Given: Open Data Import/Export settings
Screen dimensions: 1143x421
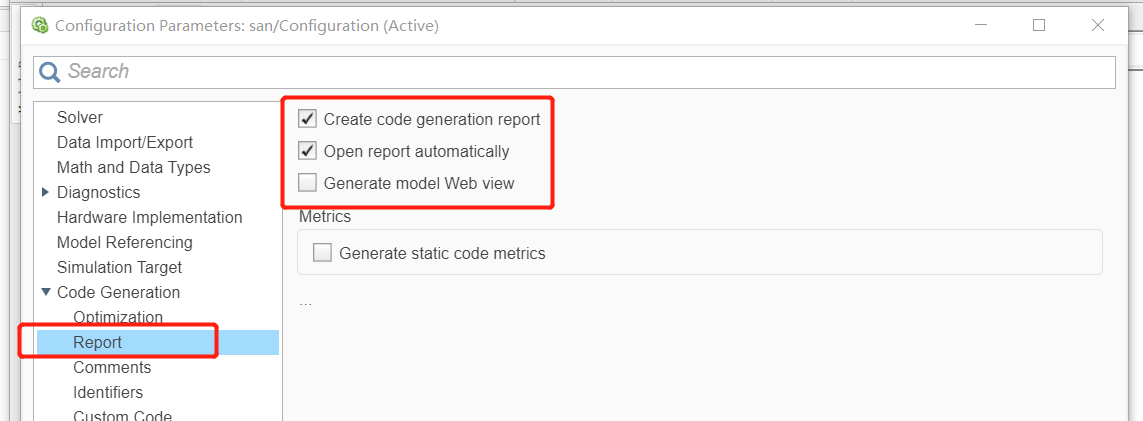Looking at the screenshot, I should [125, 142].
